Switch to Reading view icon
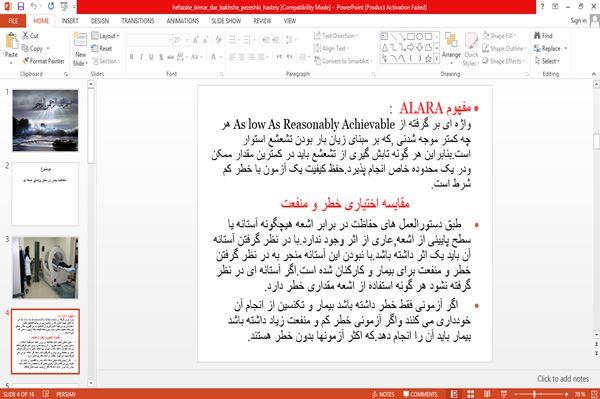Image resolution: width=600 pixels, height=399 pixels. coord(487,394)
